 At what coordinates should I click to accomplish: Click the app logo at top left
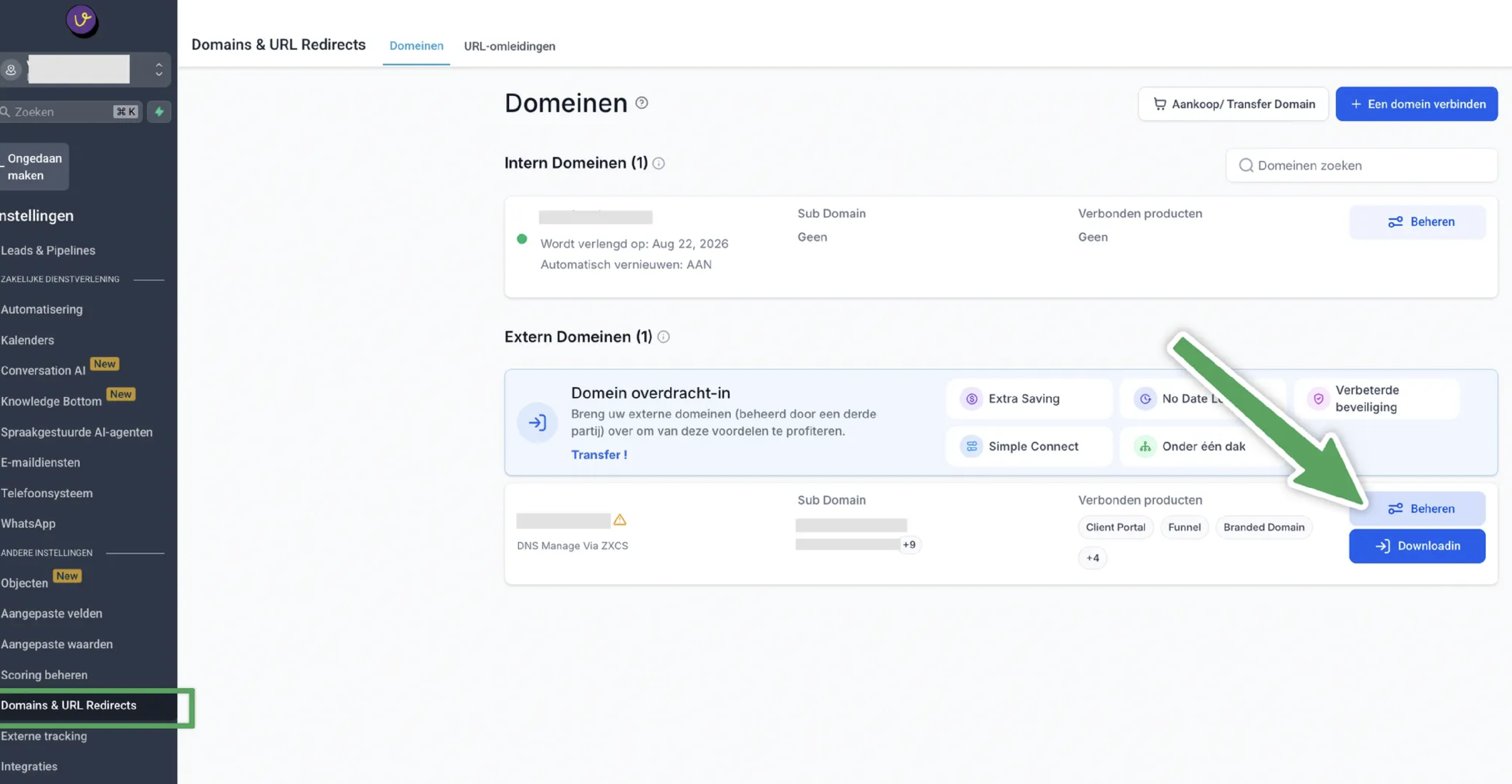click(x=82, y=21)
